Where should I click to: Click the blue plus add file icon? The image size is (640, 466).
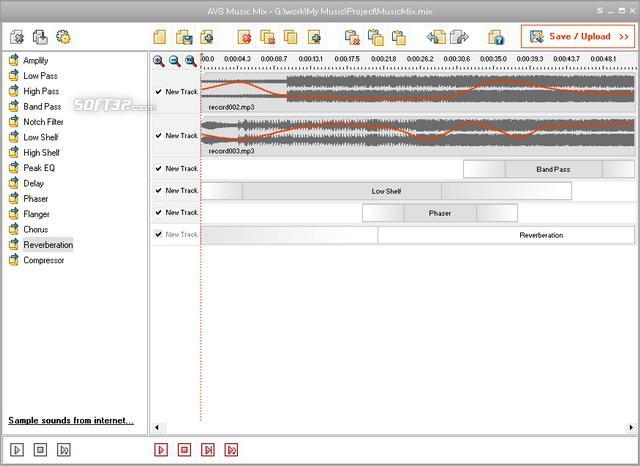[x=207, y=37]
